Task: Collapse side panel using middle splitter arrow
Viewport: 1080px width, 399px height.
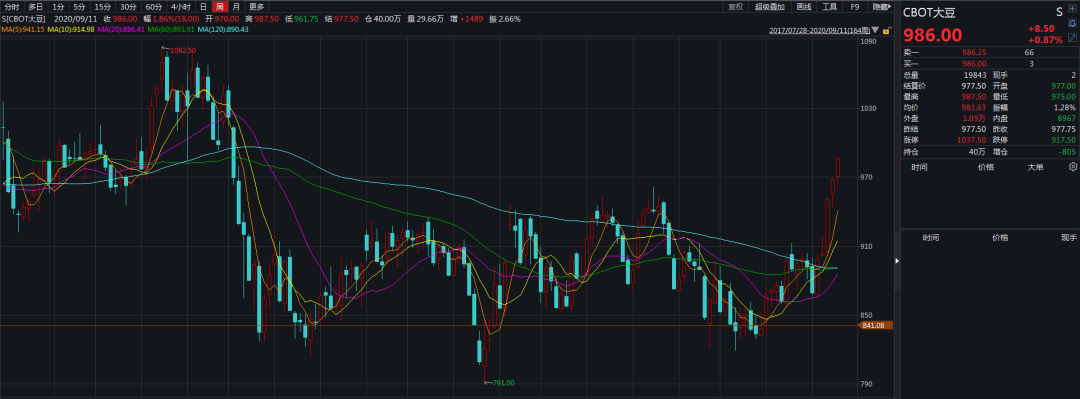Action: 897,261
